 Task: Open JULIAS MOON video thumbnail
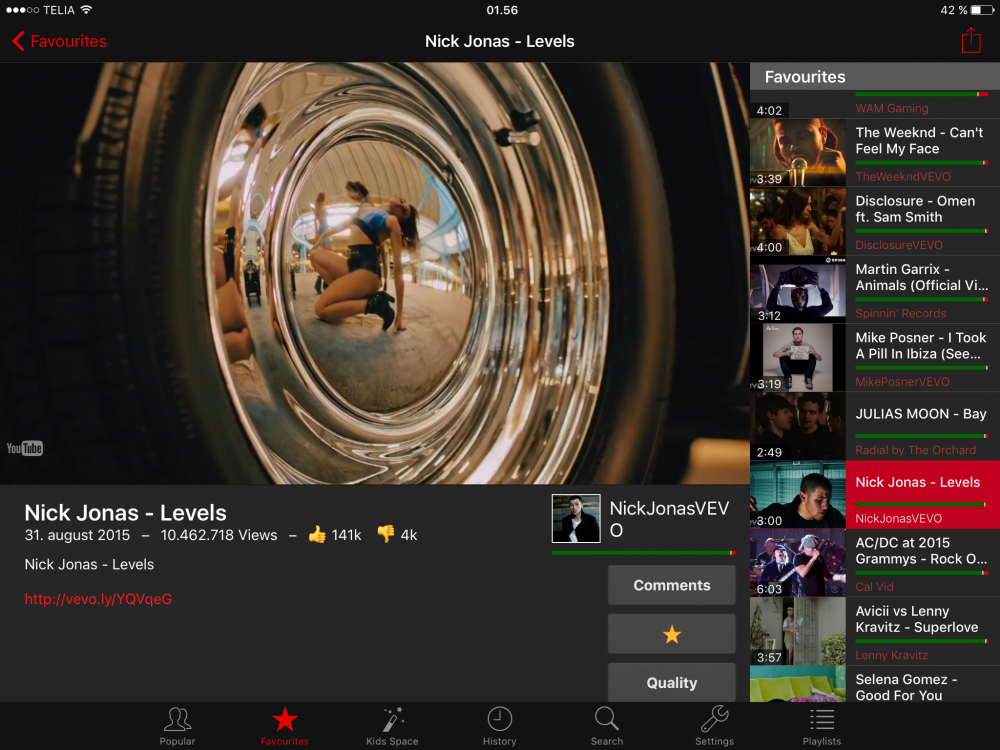coord(798,425)
